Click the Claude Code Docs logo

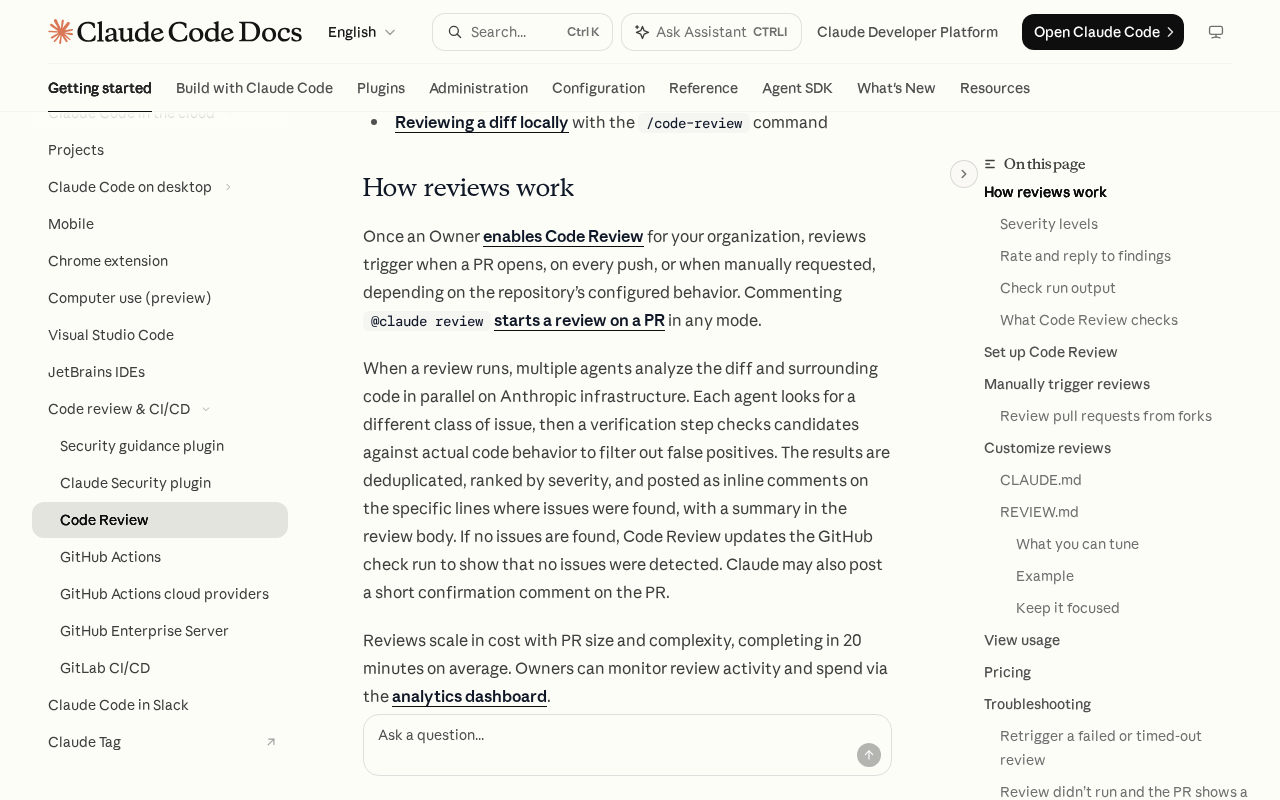[175, 32]
